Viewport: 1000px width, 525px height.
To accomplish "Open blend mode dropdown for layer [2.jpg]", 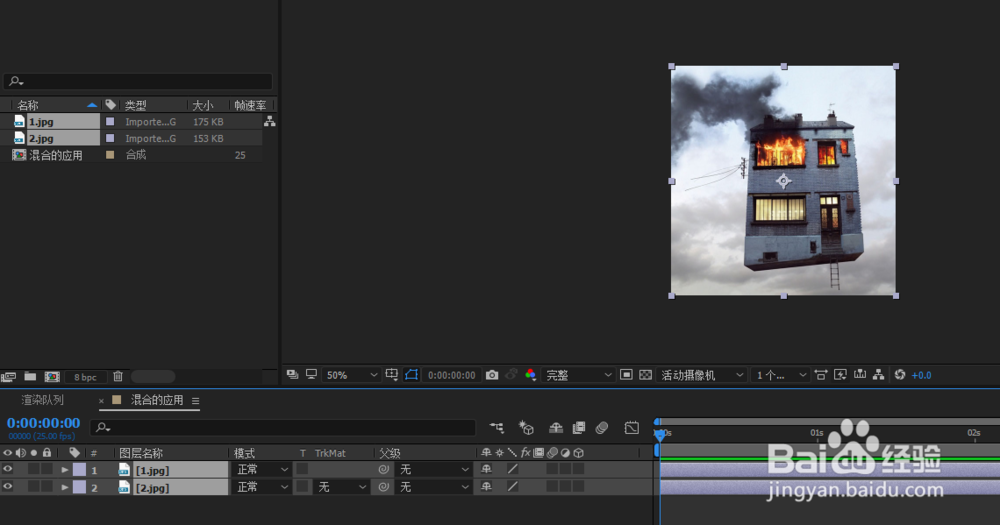I will coord(262,487).
